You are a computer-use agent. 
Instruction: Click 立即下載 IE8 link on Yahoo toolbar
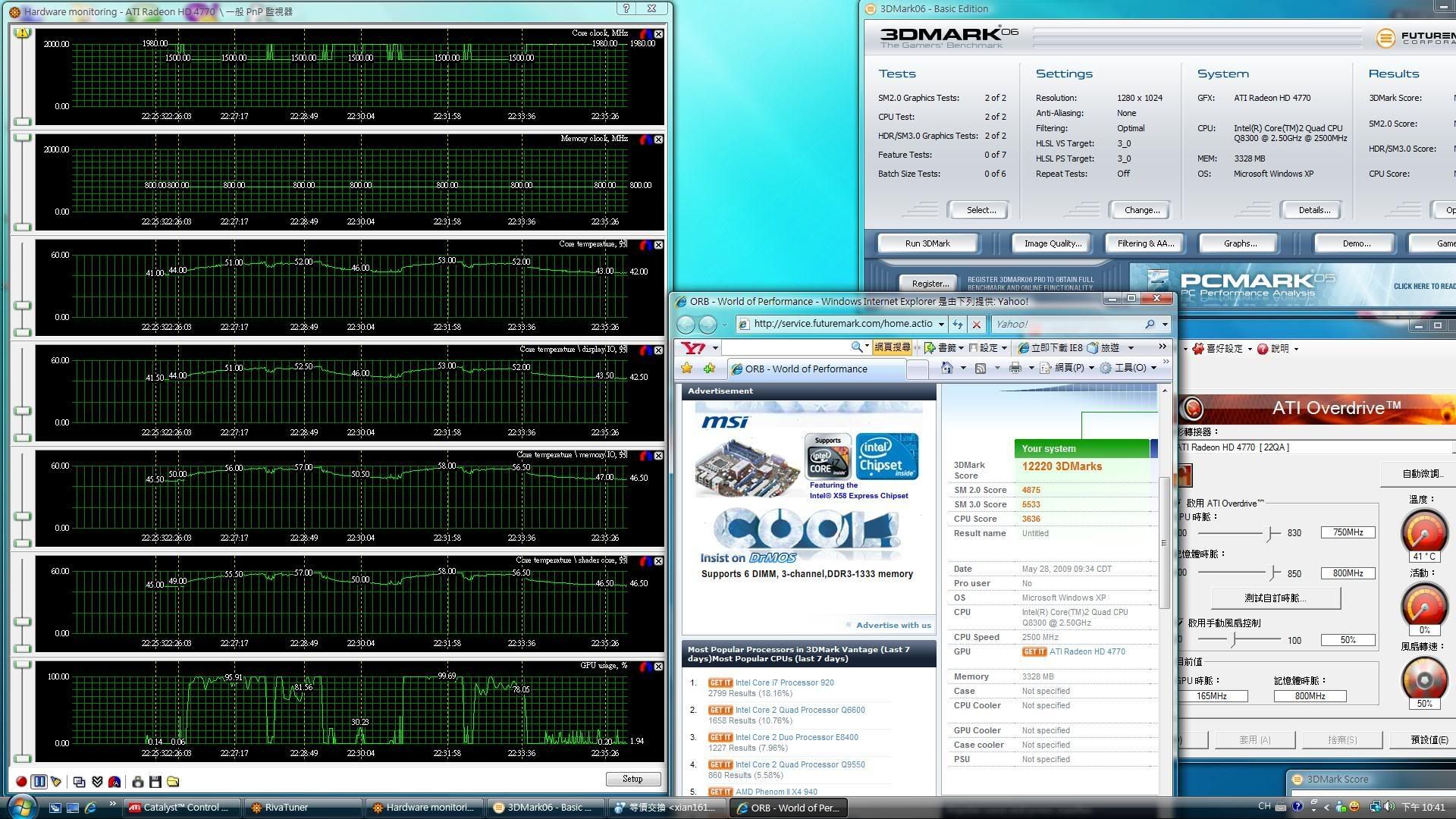point(1050,347)
